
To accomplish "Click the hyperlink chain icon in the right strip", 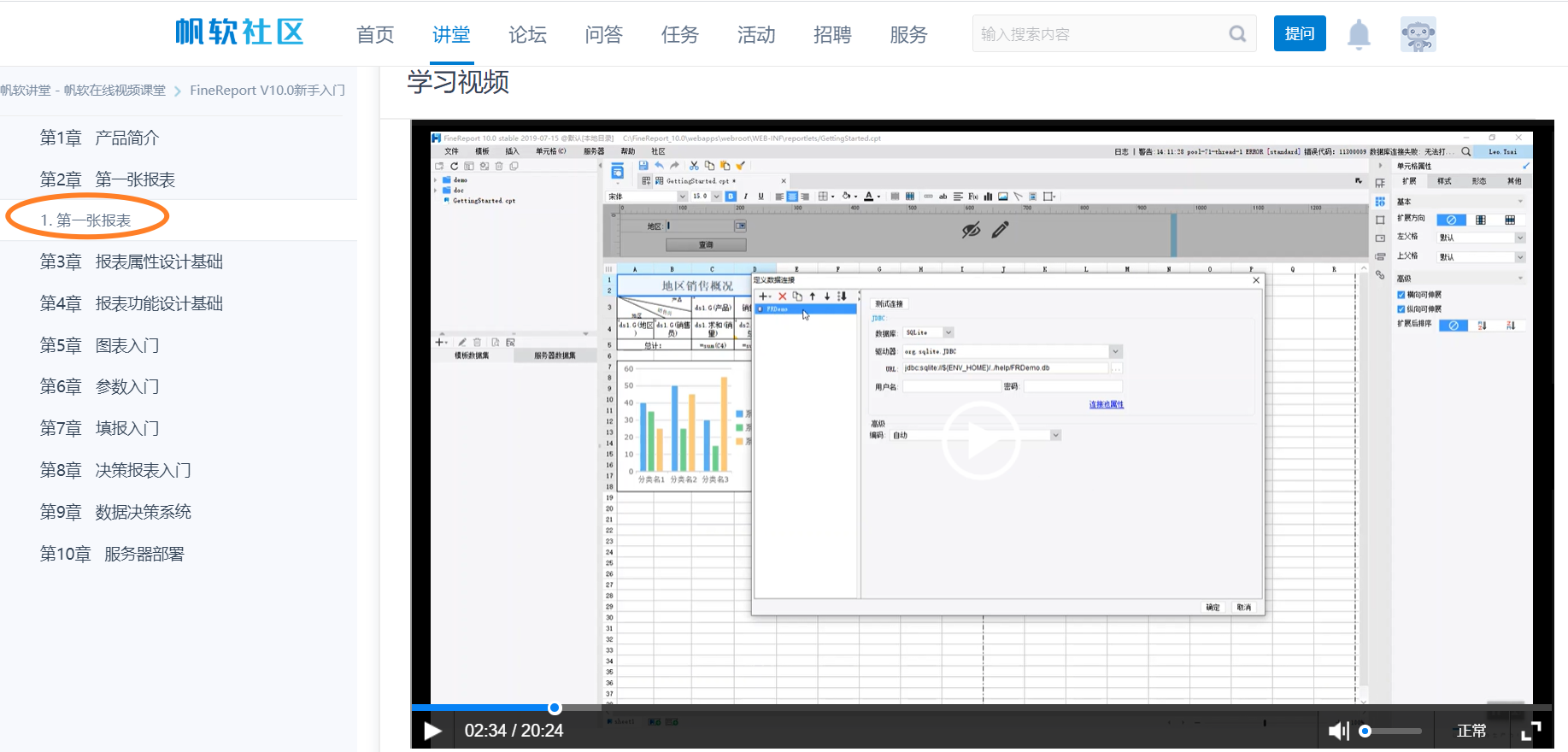I will click(1380, 275).
